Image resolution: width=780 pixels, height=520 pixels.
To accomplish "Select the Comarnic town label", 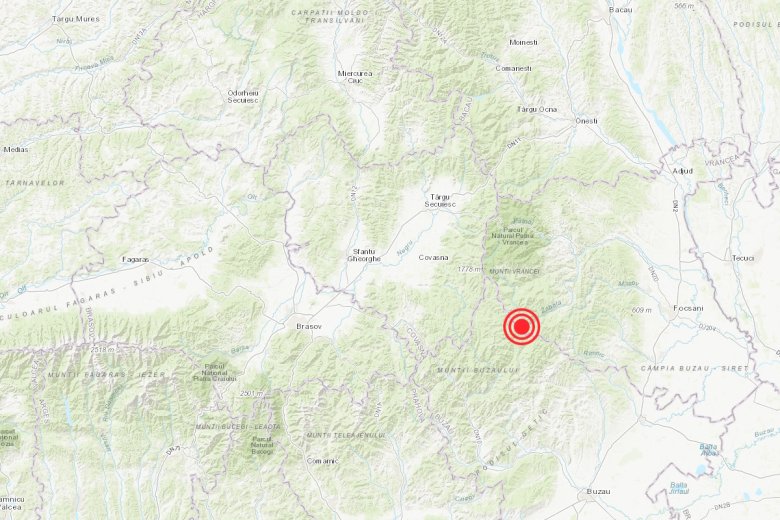I will click(x=322, y=461).
